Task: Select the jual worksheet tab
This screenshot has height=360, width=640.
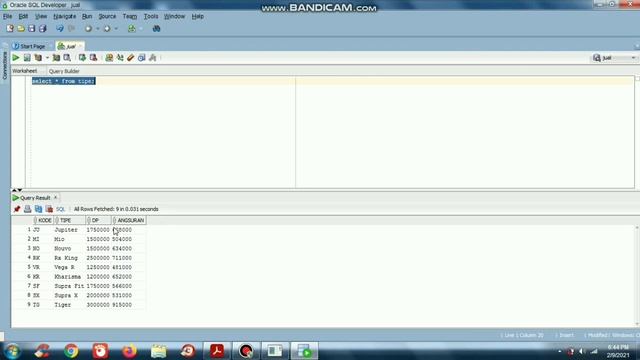Action: click(67, 46)
